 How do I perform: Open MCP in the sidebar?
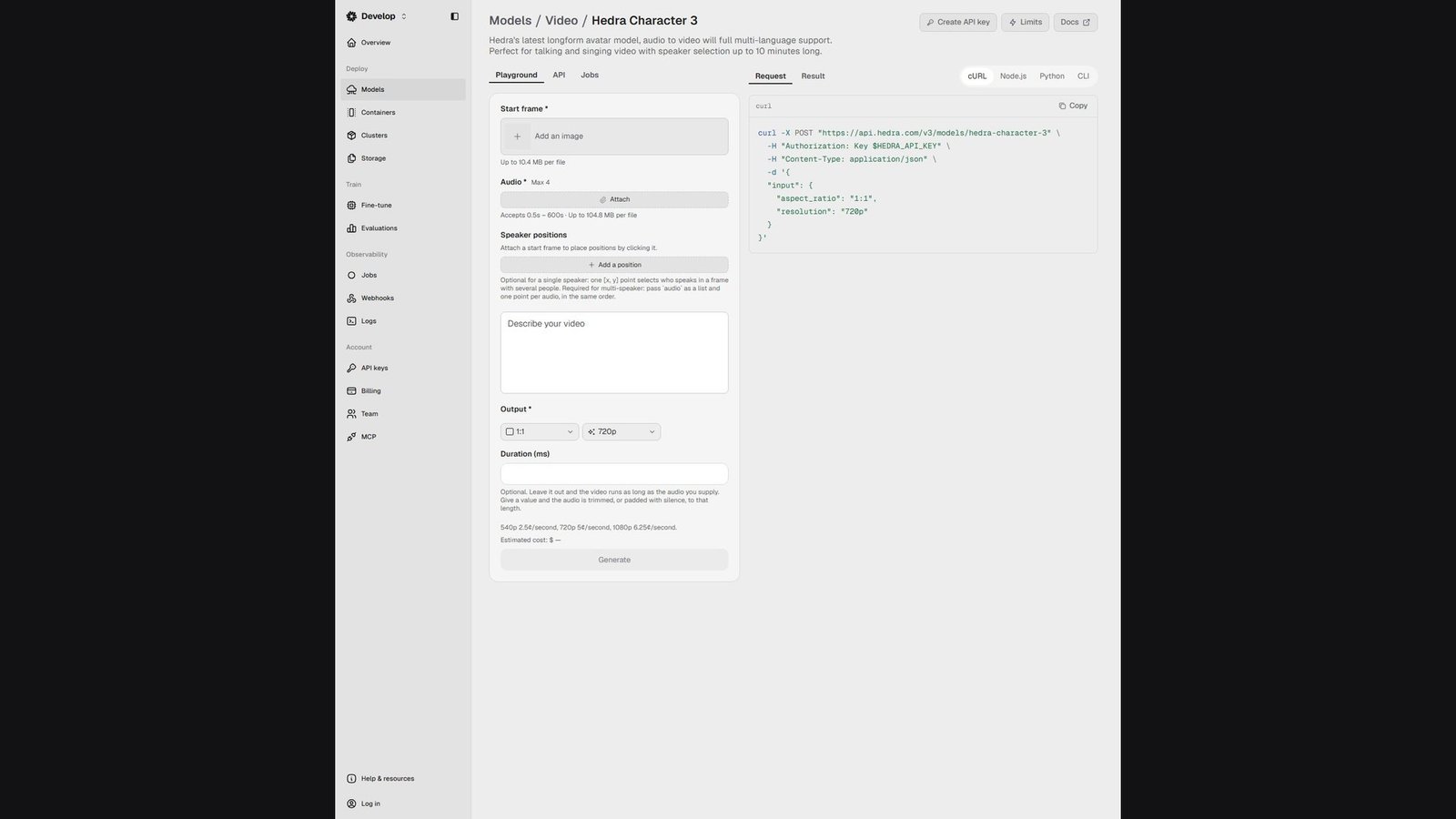[x=403, y=437]
